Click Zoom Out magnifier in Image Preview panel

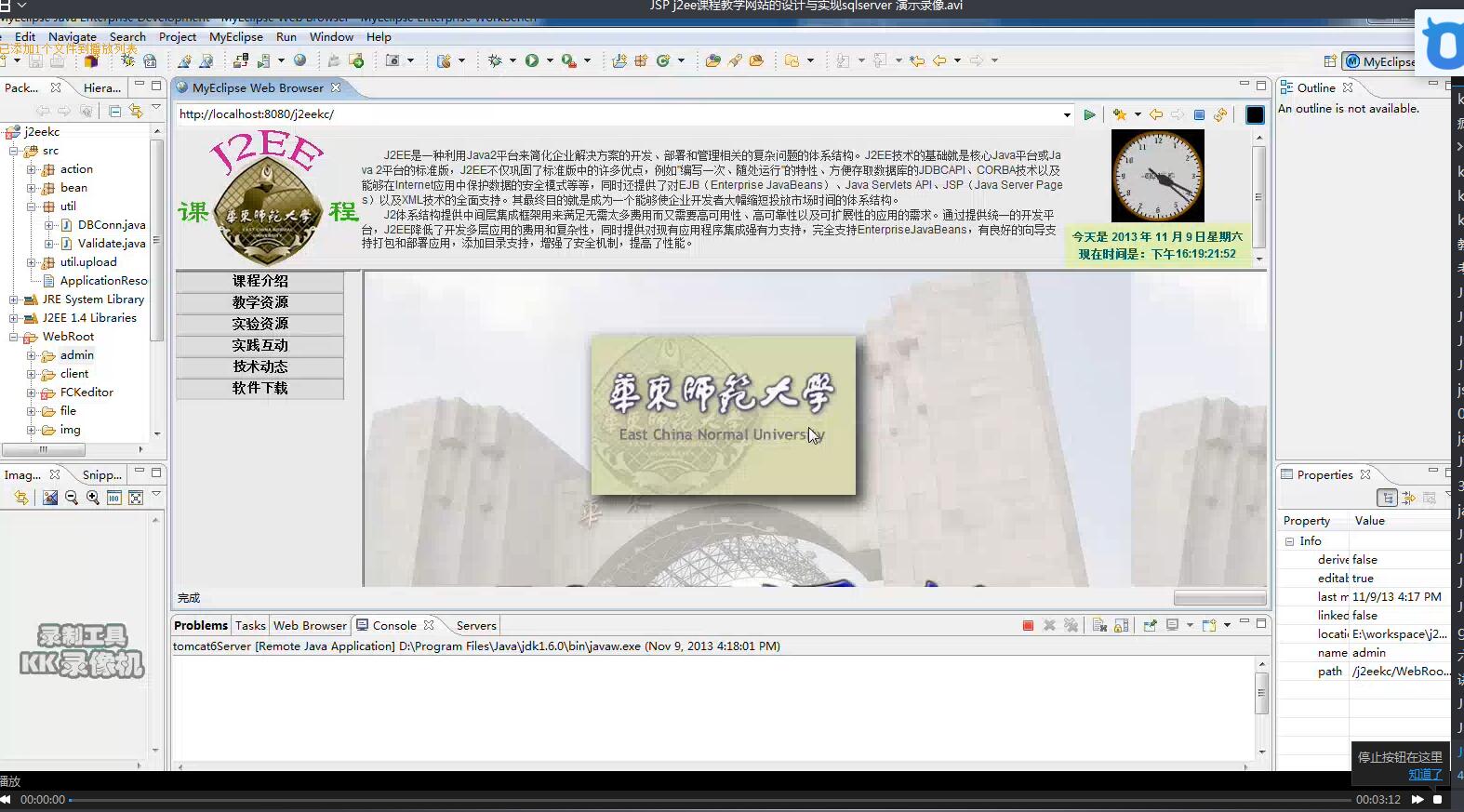(x=72, y=498)
